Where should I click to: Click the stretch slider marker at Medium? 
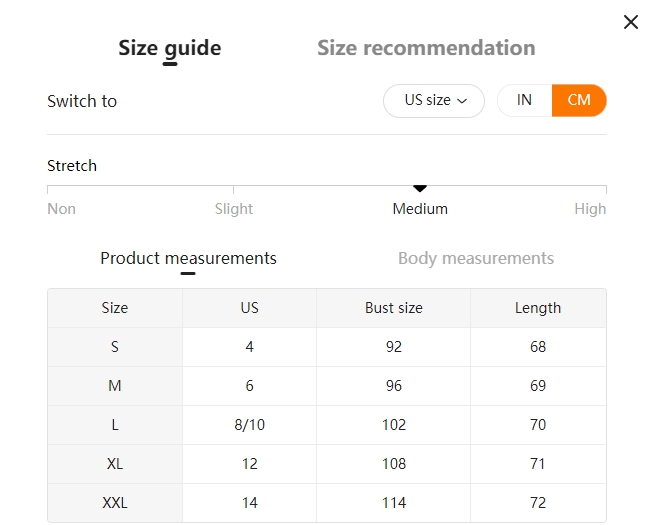420,188
